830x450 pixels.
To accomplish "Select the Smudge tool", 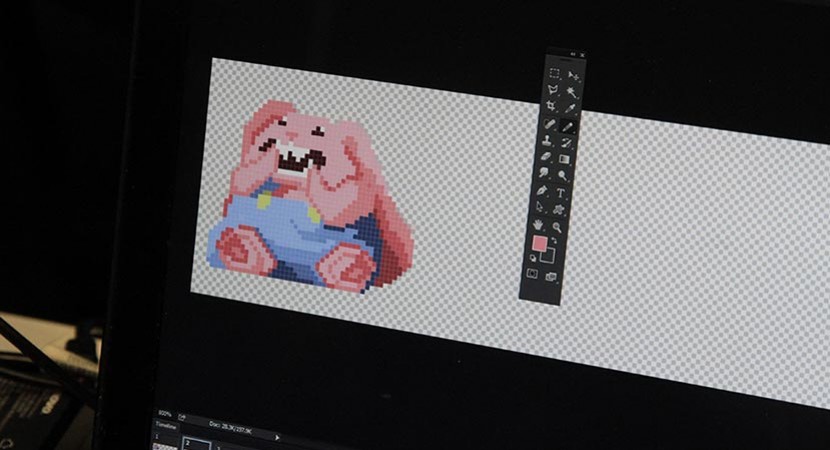I will pos(544,173).
